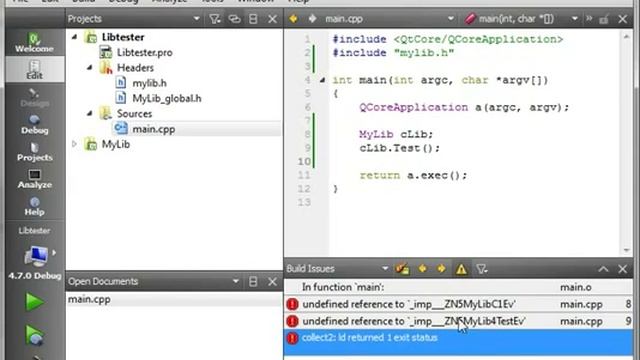This screenshot has height=360, width=640.
Task: Maximize the Build Issues output pane
Action: click(603, 269)
